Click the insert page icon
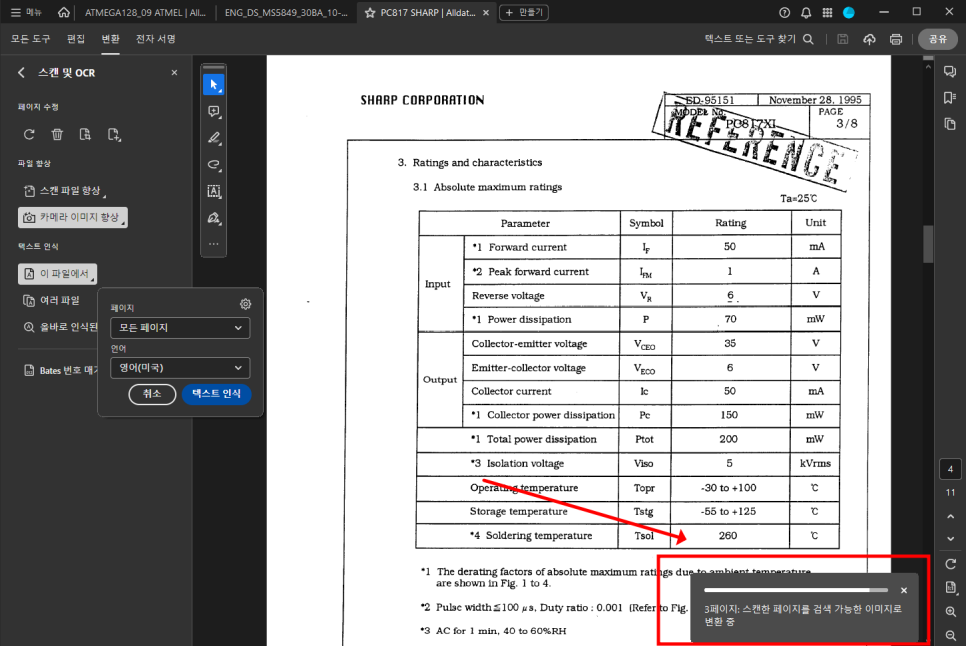This screenshot has height=646, width=966. point(114,134)
